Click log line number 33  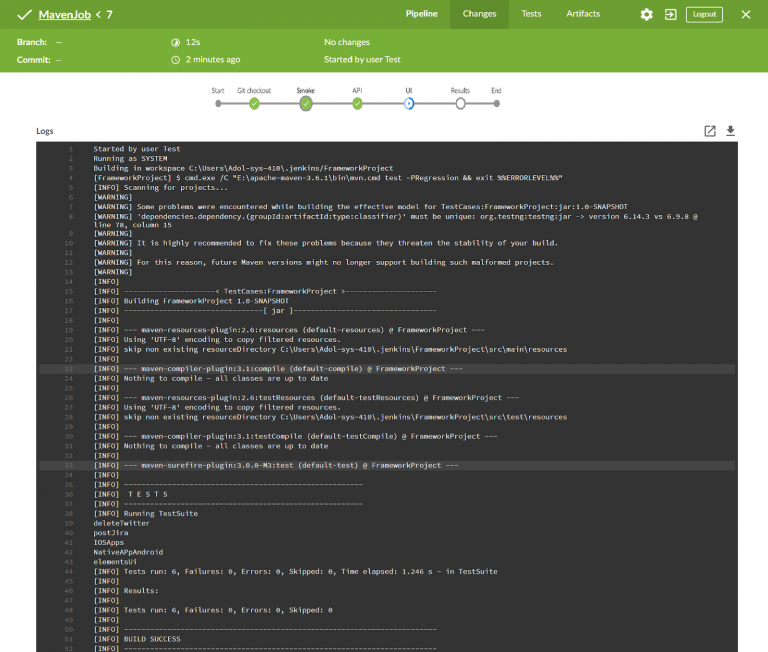69,465
